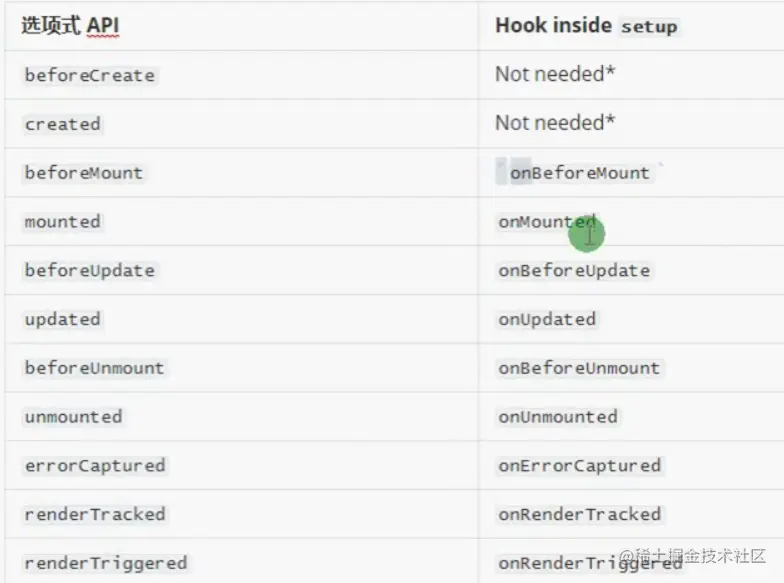Click the beforeCreate option name
Screen dimensions: 784x583
point(90,76)
